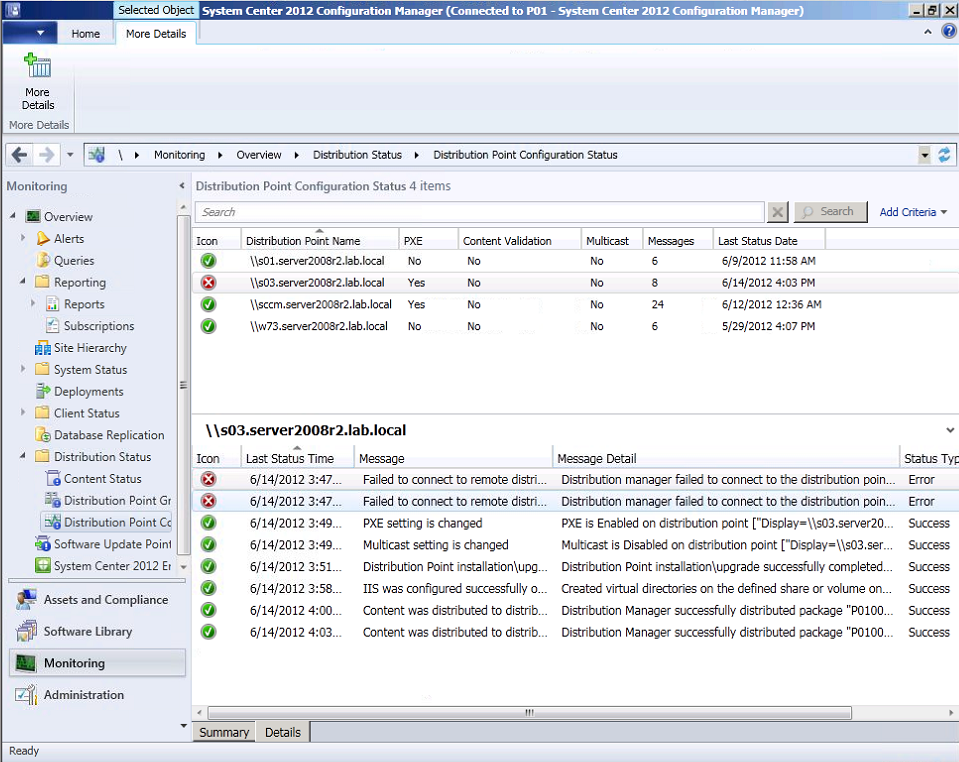The height and width of the screenshot is (762, 959).
Task: Refresh the view with the refresh icon
Action: tap(944, 155)
